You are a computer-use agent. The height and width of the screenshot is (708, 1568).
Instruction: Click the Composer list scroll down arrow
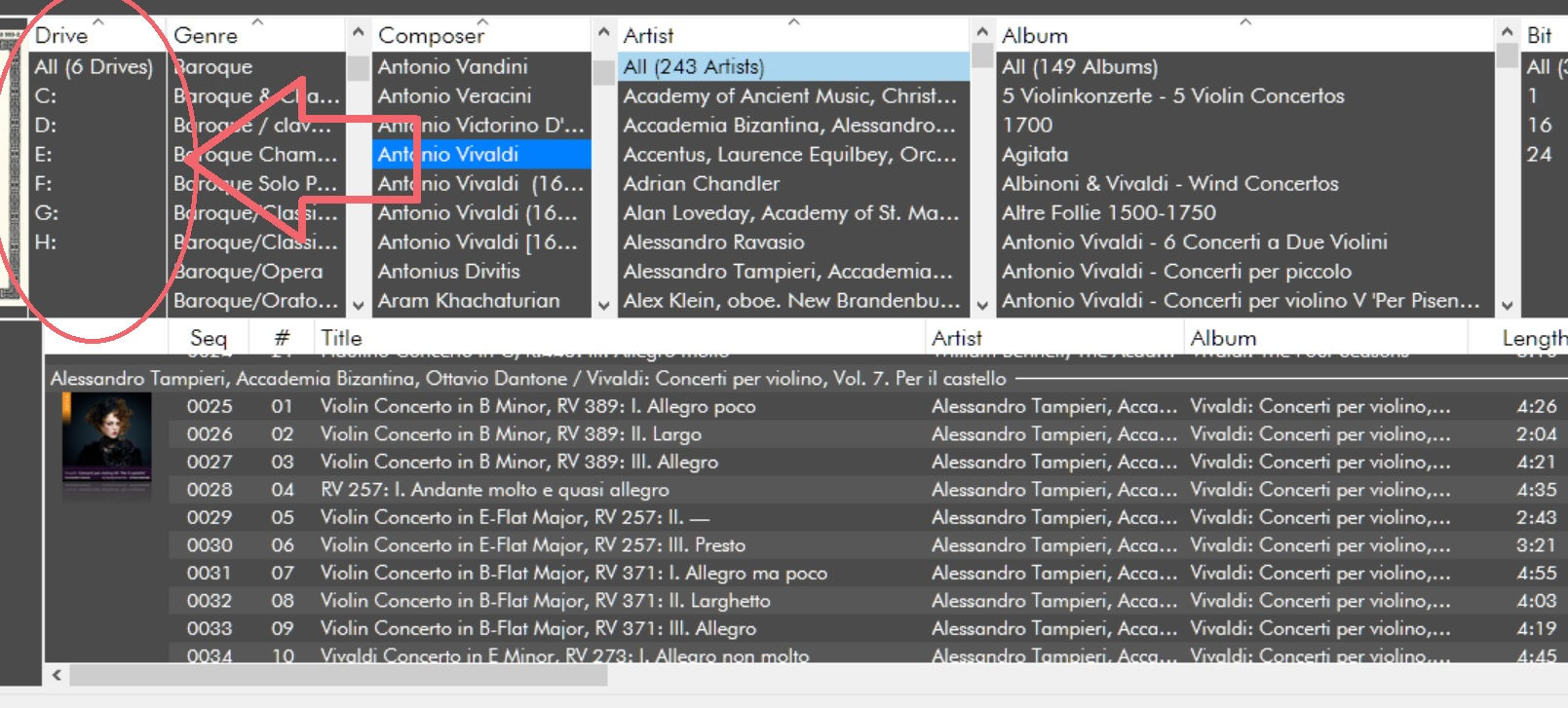click(603, 305)
